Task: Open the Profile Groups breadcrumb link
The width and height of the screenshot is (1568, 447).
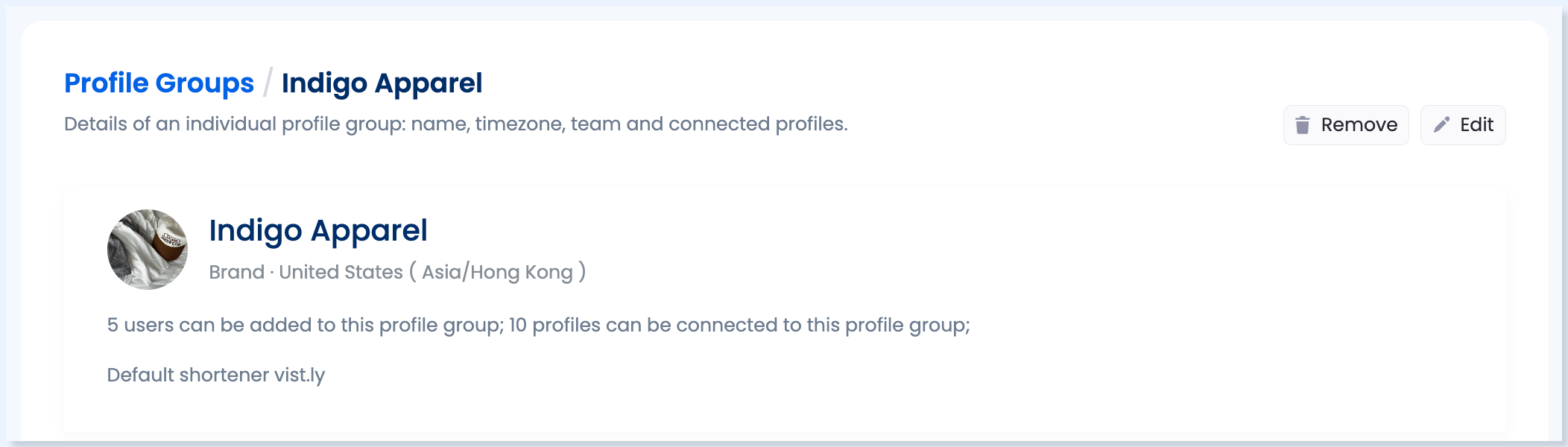Action: coord(159,83)
